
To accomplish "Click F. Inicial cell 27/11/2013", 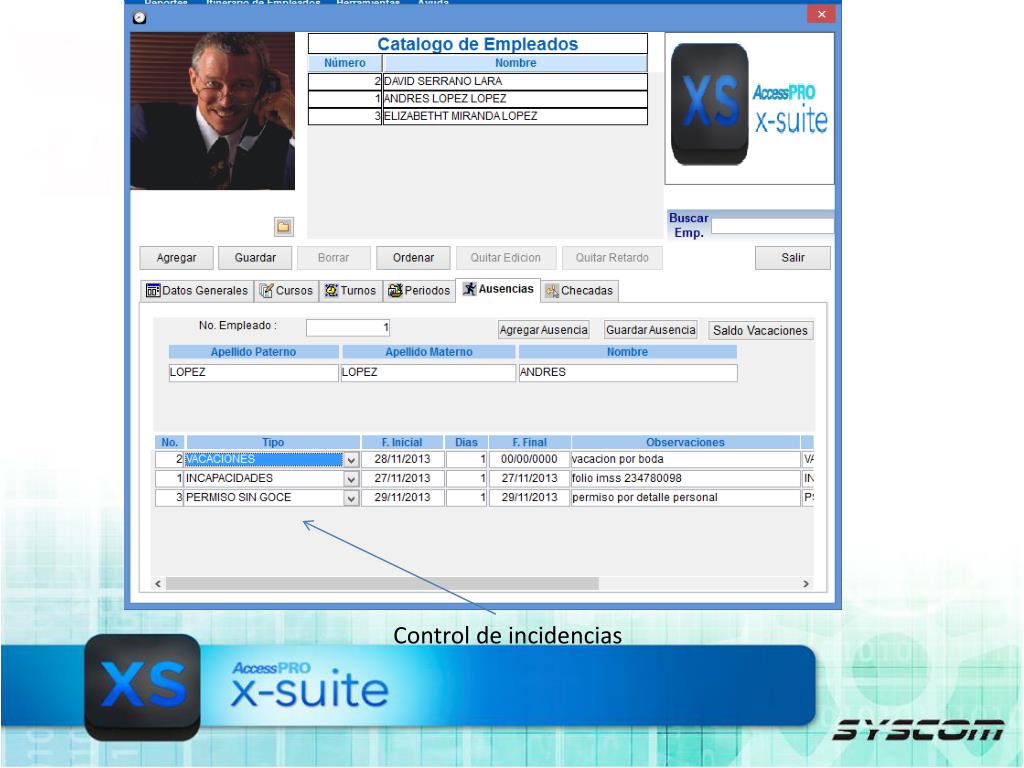I will (x=402, y=479).
